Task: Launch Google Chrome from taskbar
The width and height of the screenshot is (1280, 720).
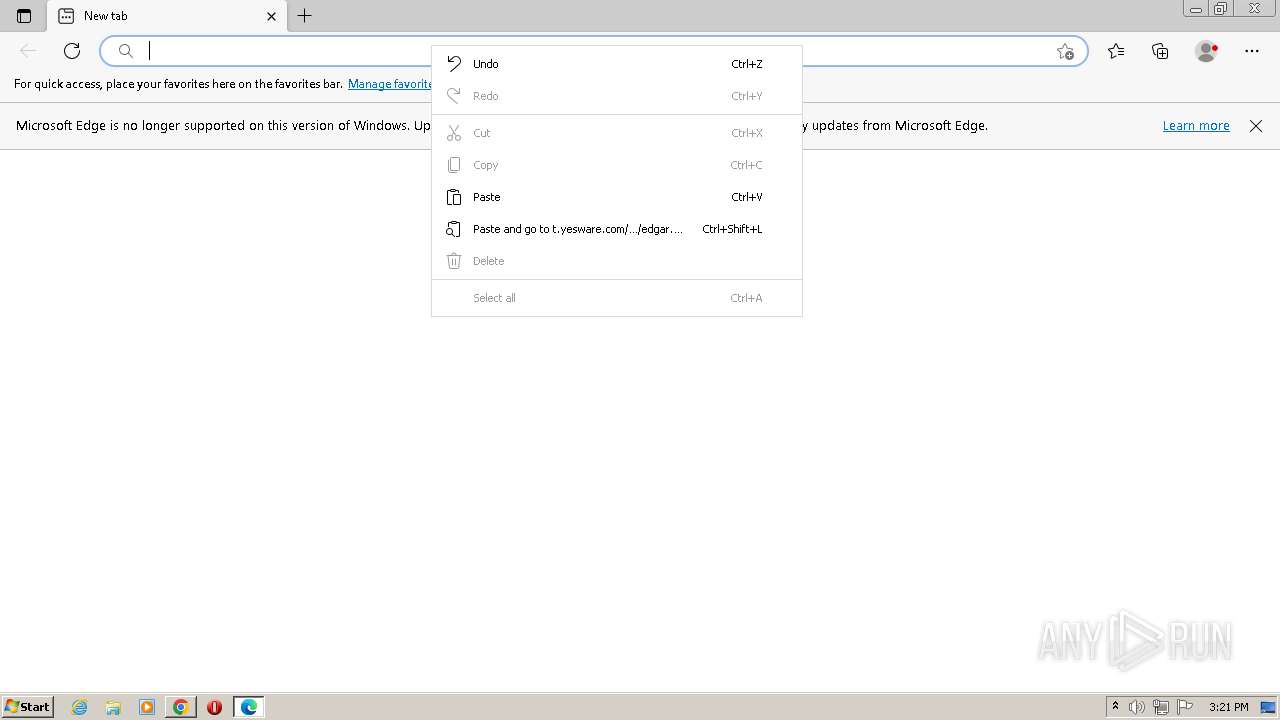Action: 180,707
